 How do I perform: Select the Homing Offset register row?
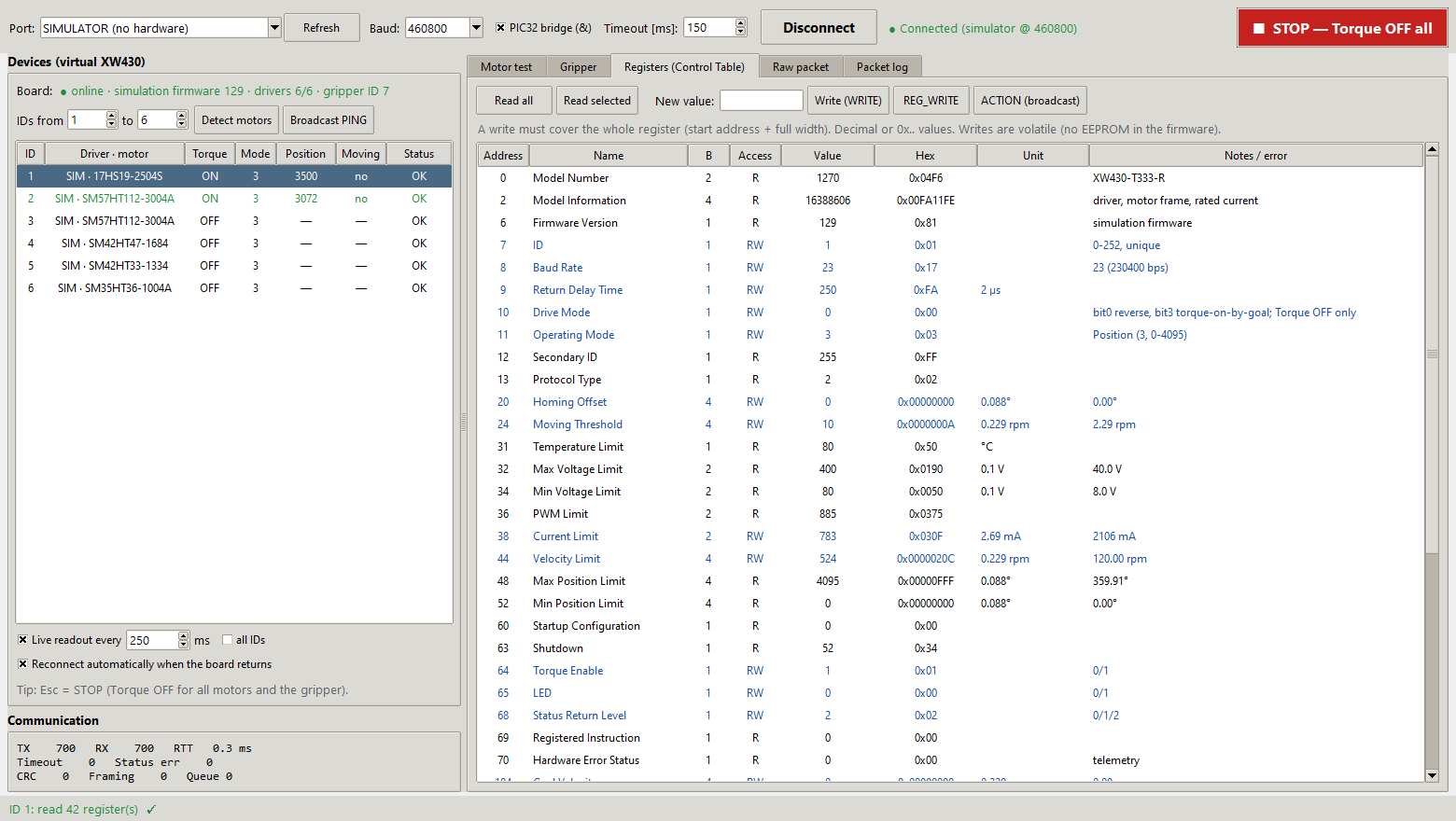950,402
